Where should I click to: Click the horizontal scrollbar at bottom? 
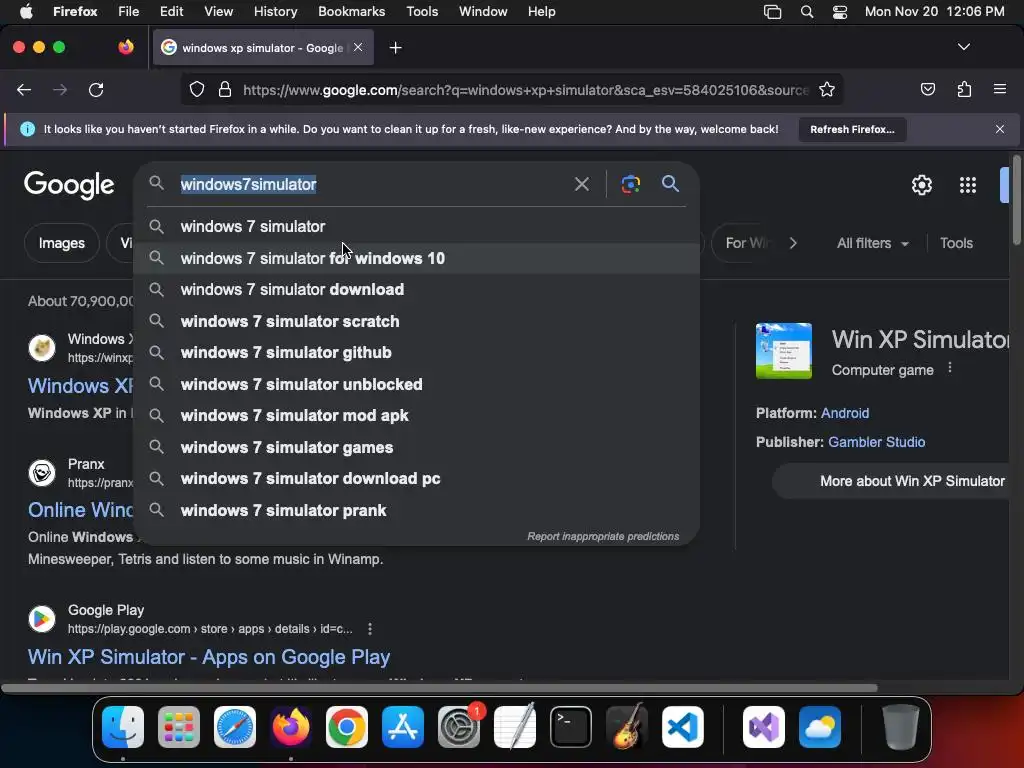[x=439, y=688]
